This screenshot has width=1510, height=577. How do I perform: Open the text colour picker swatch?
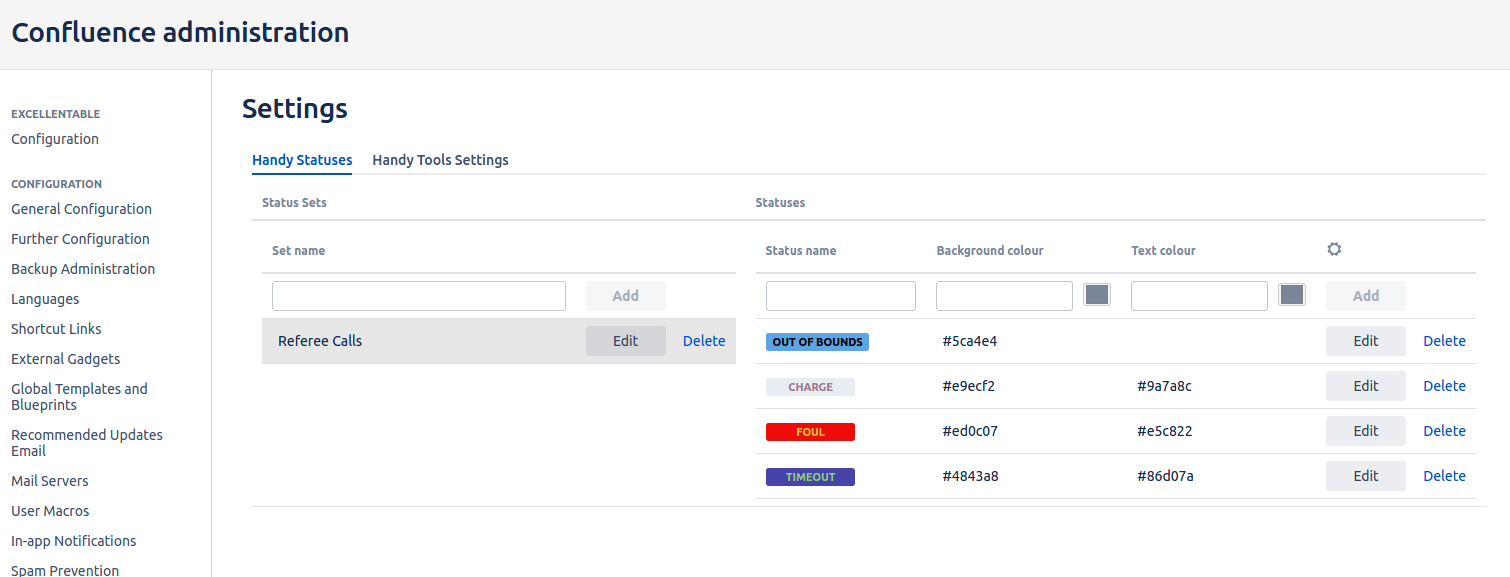coord(1291,294)
